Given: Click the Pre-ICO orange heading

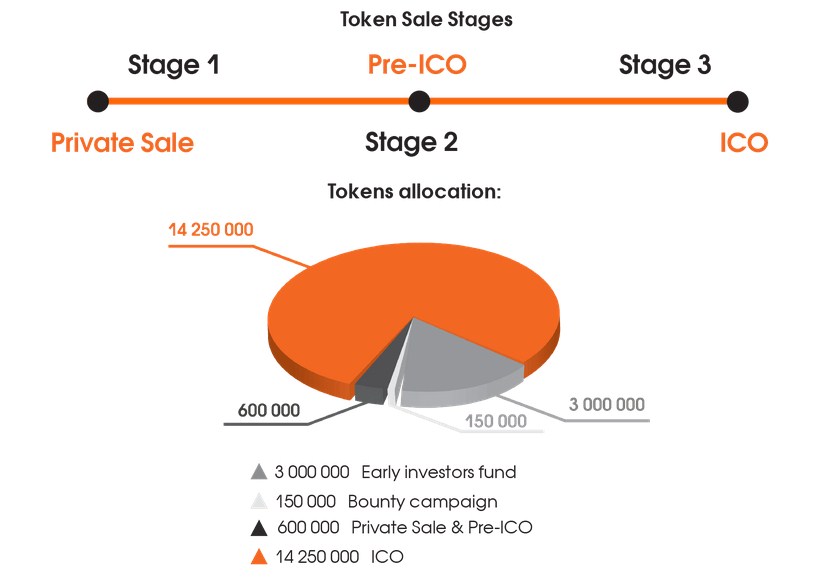Looking at the screenshot, I should [417, 66].
